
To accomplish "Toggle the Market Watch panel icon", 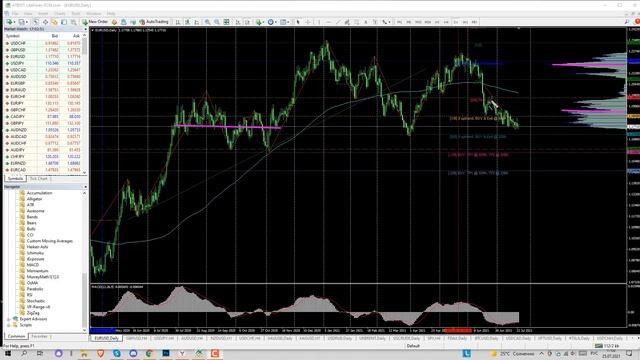I will tap(36, 22).
